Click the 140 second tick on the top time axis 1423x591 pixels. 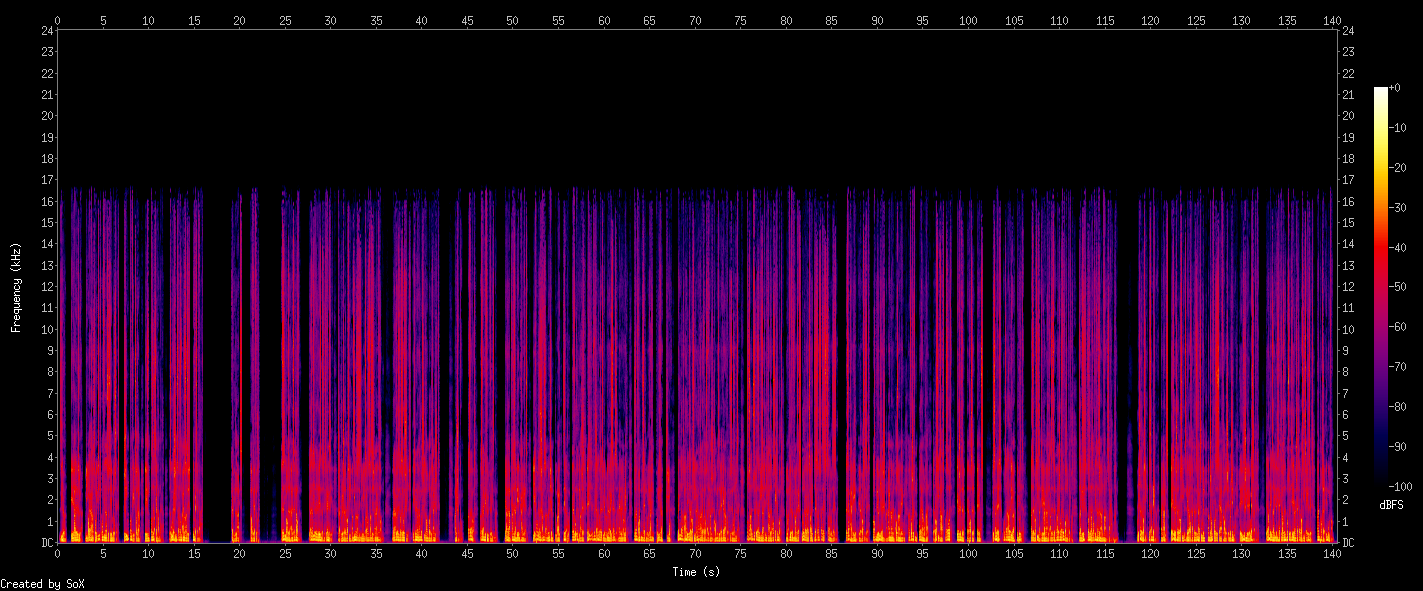pyautogui.click(x=1332, y=20)
